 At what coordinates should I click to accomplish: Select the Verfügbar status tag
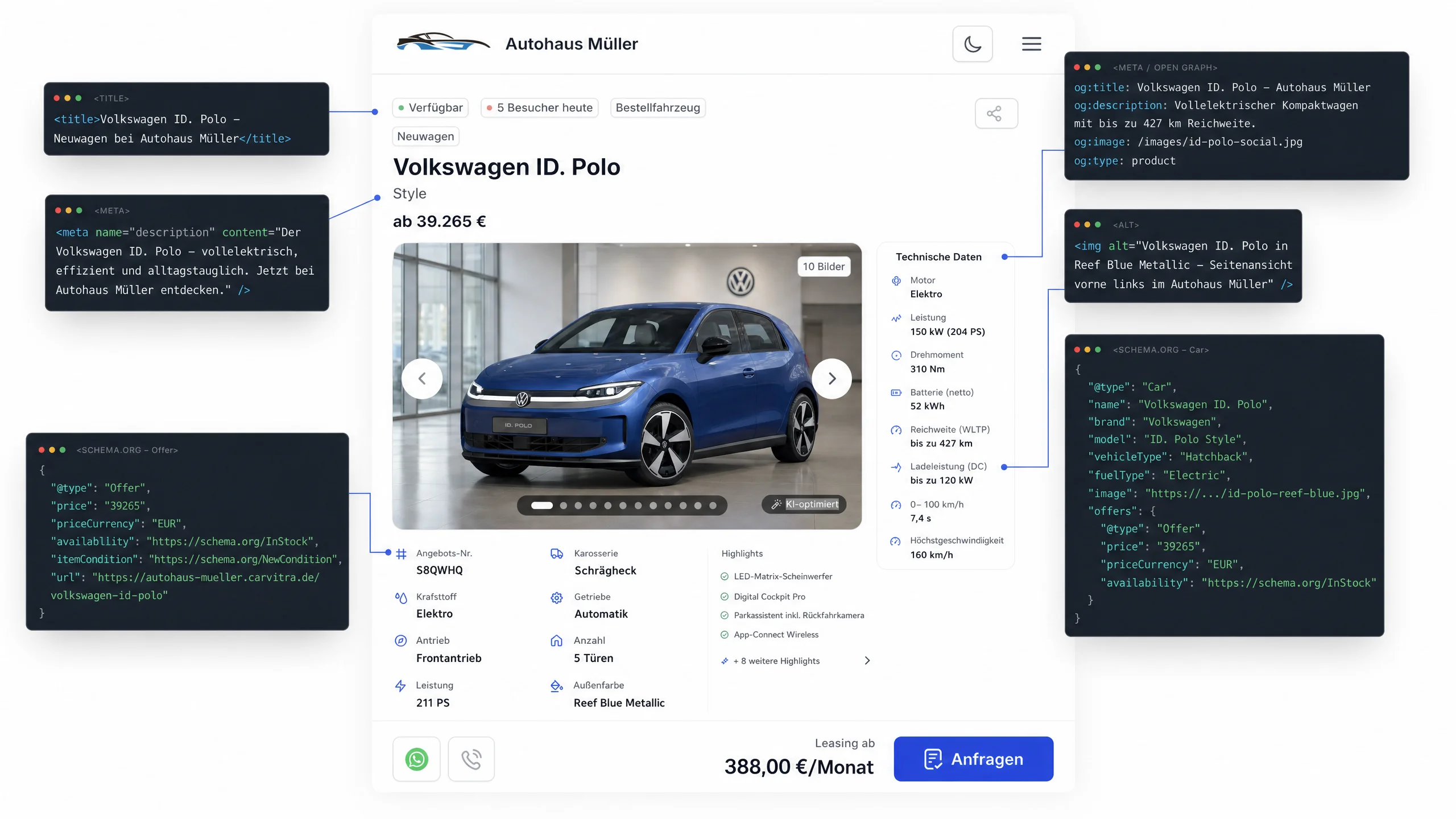pos(430,108)
